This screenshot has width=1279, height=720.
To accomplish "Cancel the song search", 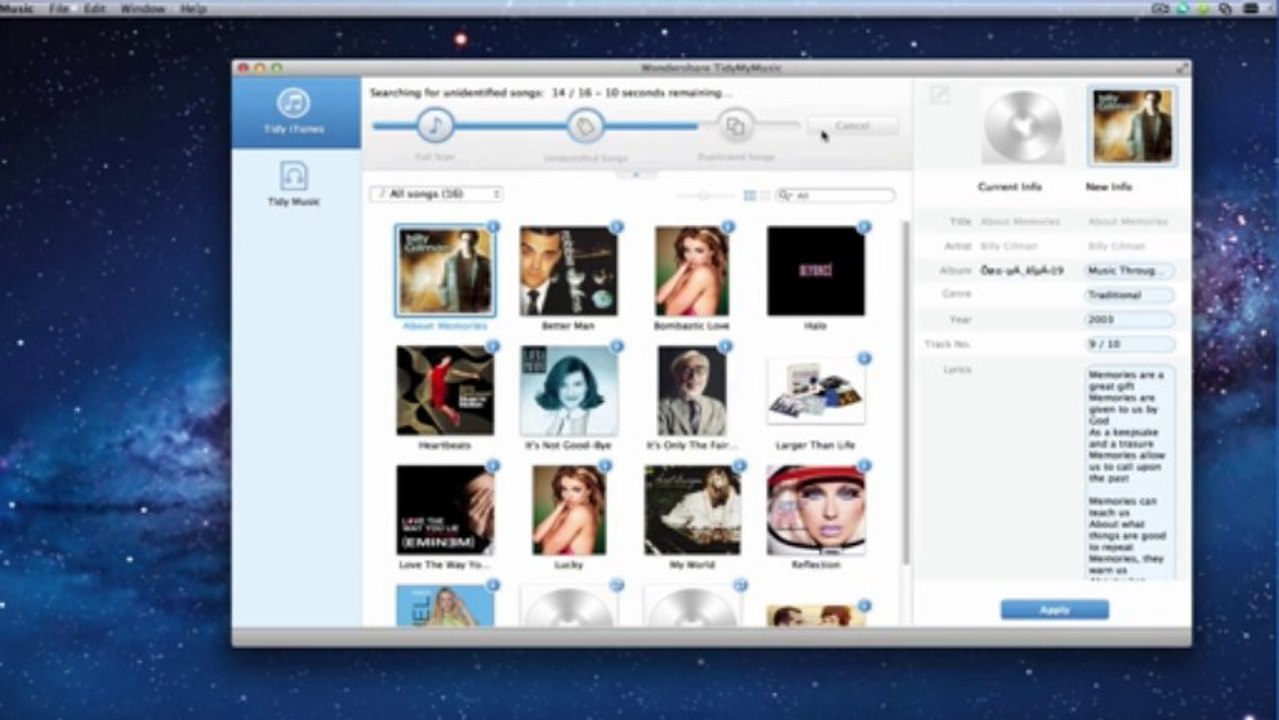I will [852, 126].
